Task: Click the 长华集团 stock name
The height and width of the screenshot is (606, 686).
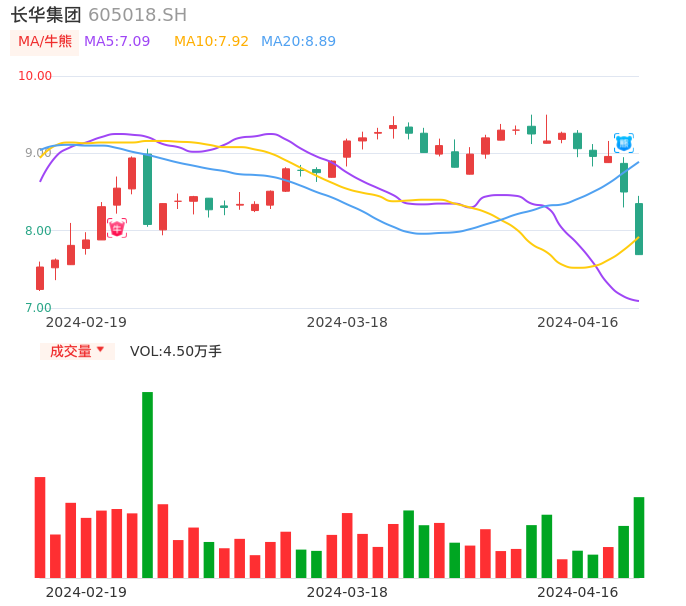Action: 46,15
